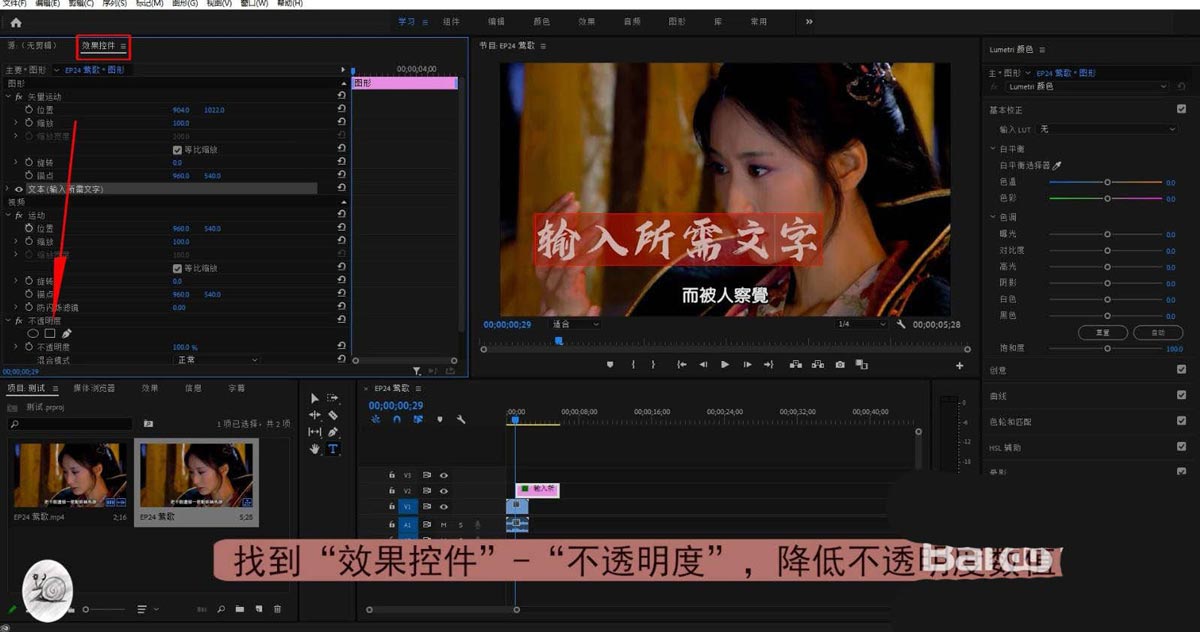Viewport: 1200px width, 632px height.
Task: Create ellipse mask under Opacity (不透明度)
Action: pyautogui.click(x=33, y=333)
